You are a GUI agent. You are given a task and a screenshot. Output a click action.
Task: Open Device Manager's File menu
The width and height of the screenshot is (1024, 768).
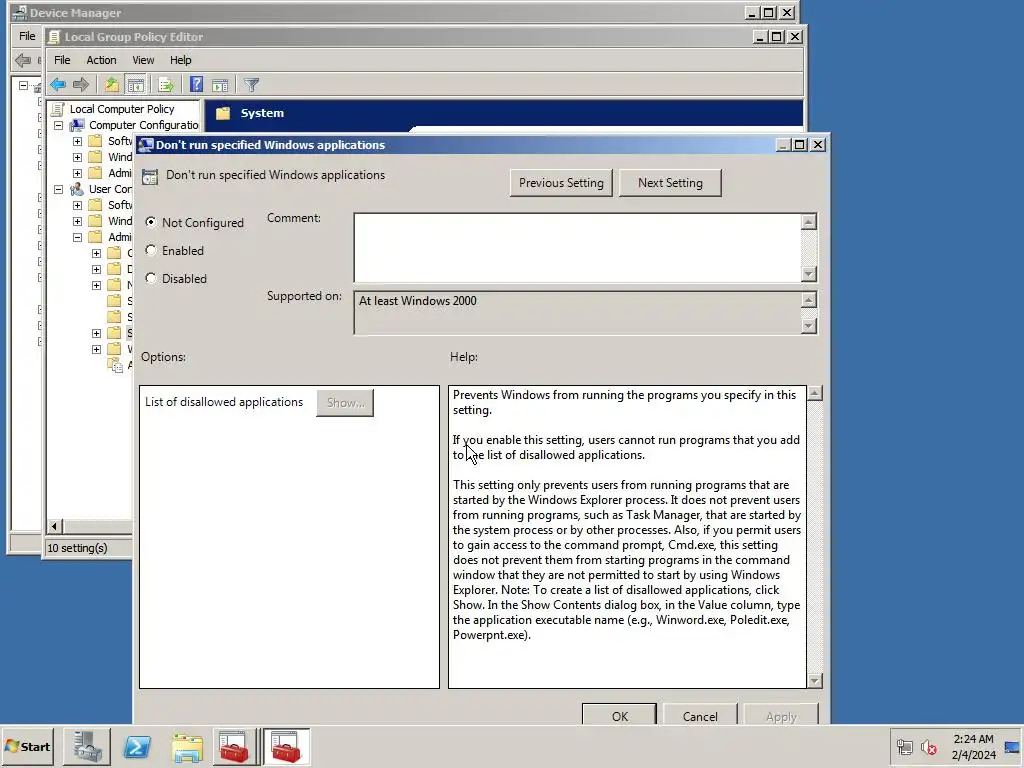point(27,36)
